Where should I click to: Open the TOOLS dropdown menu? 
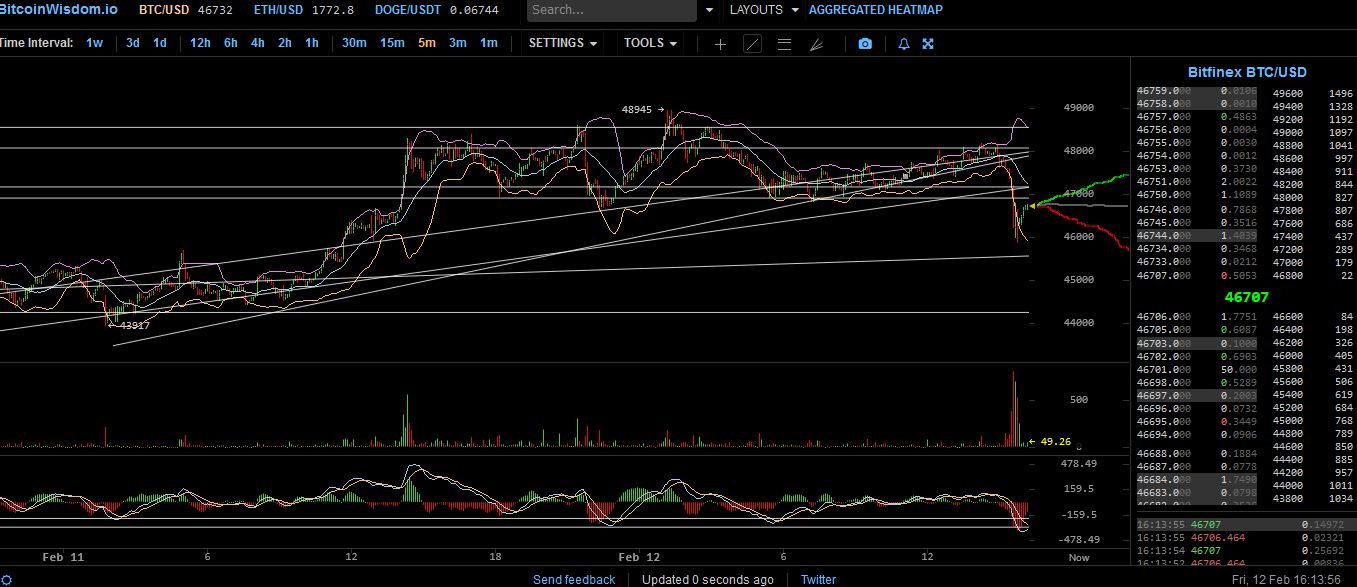coord(650,43)
